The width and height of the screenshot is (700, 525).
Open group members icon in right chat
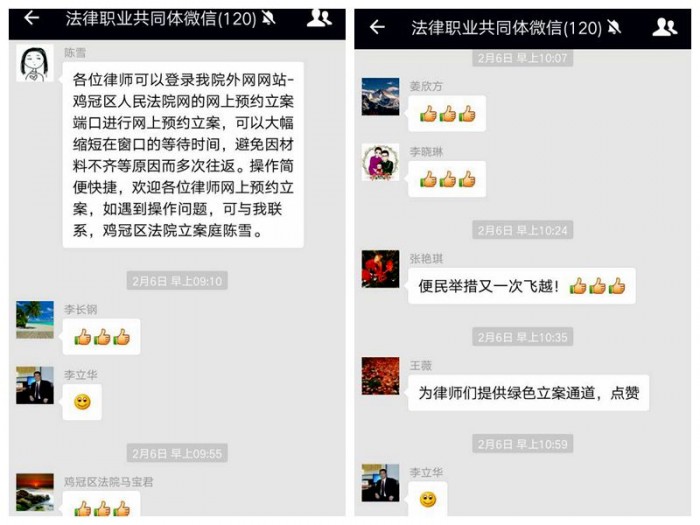tap(665, 27)
